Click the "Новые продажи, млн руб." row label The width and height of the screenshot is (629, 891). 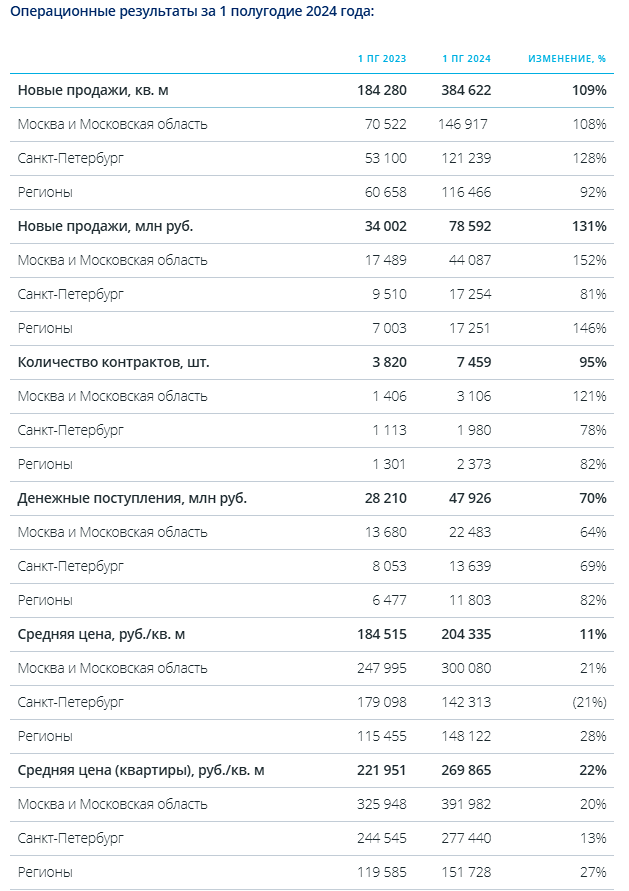tap(106, 226)
